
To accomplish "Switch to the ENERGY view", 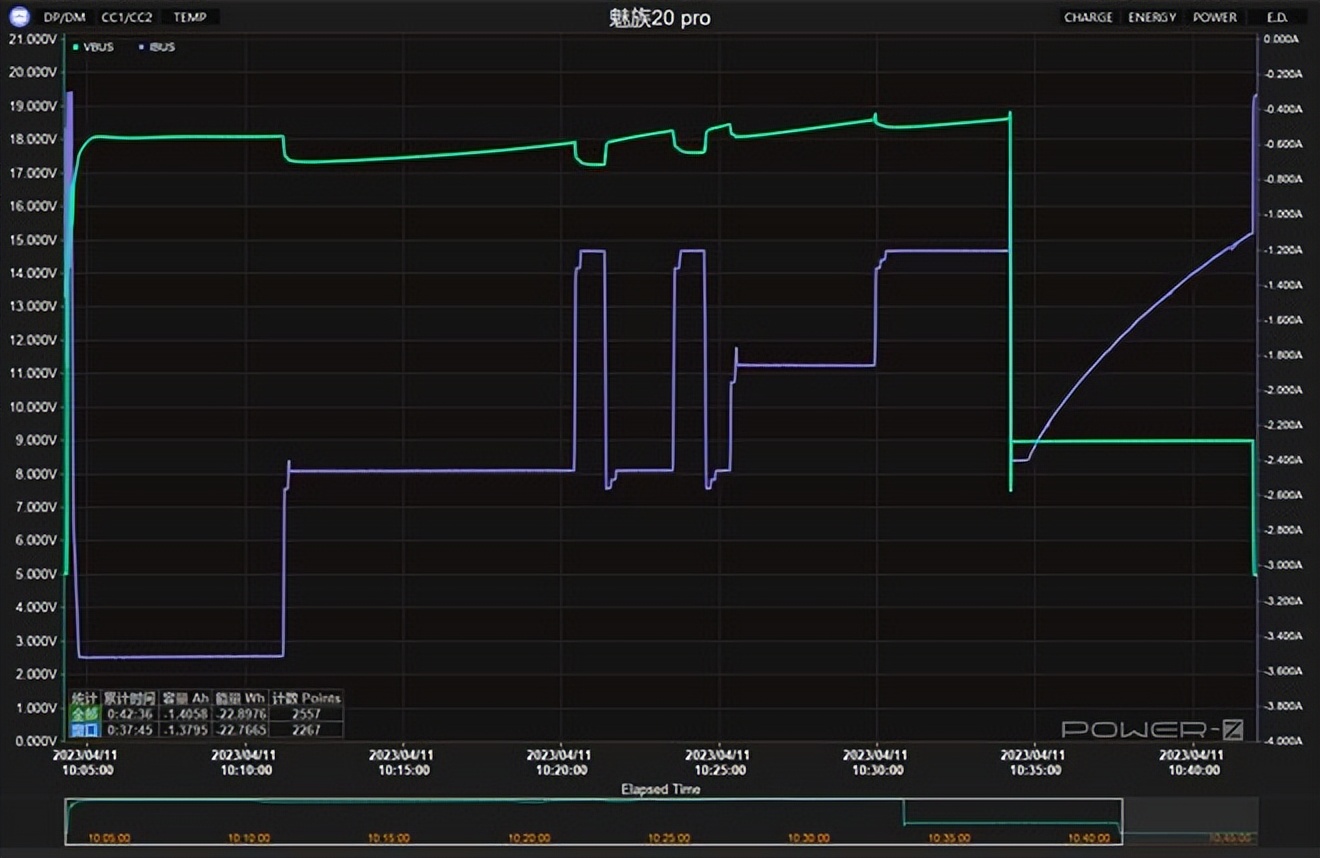I will (1152, 17).
